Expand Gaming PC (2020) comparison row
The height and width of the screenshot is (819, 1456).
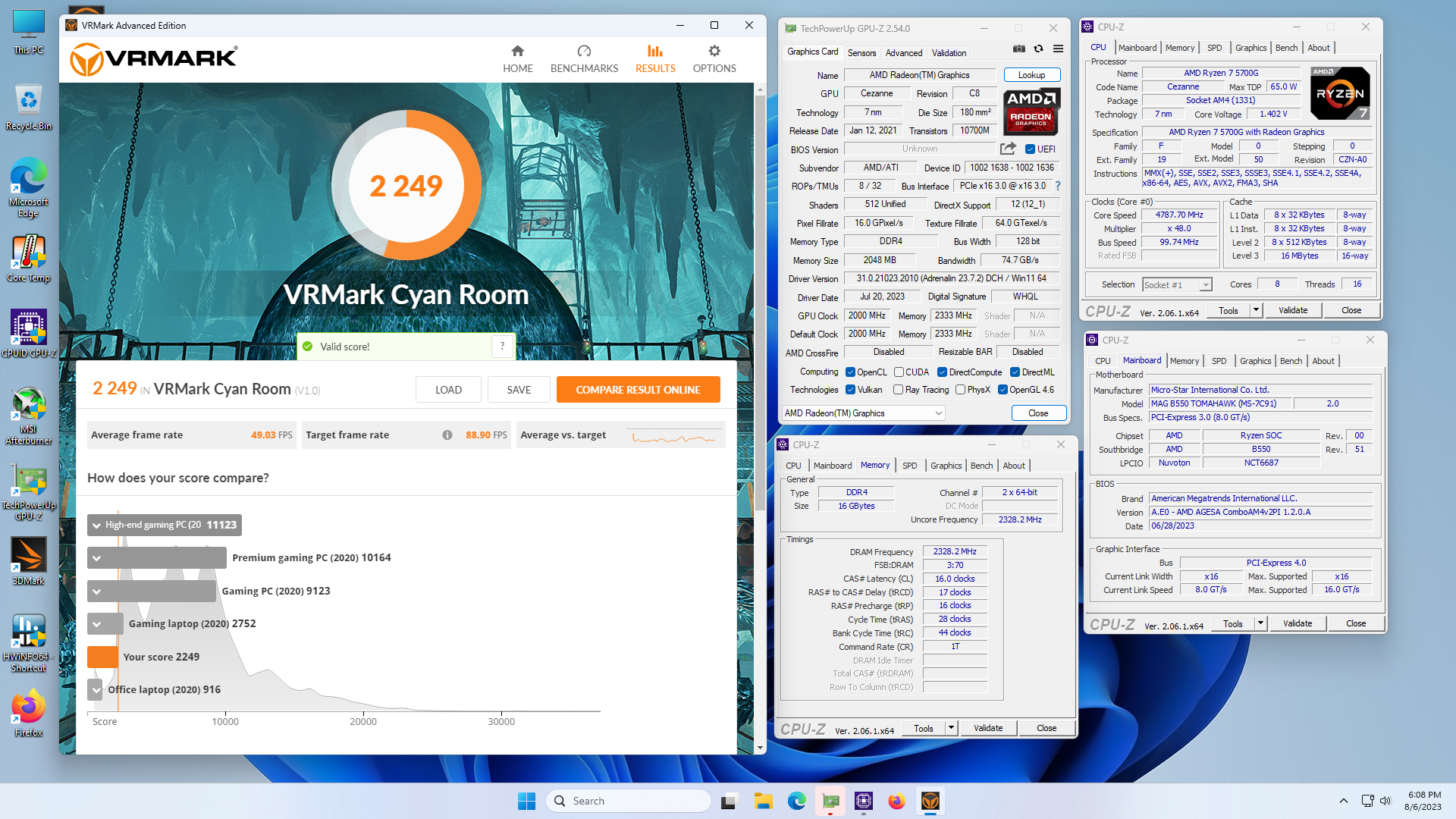coord(96,591)
